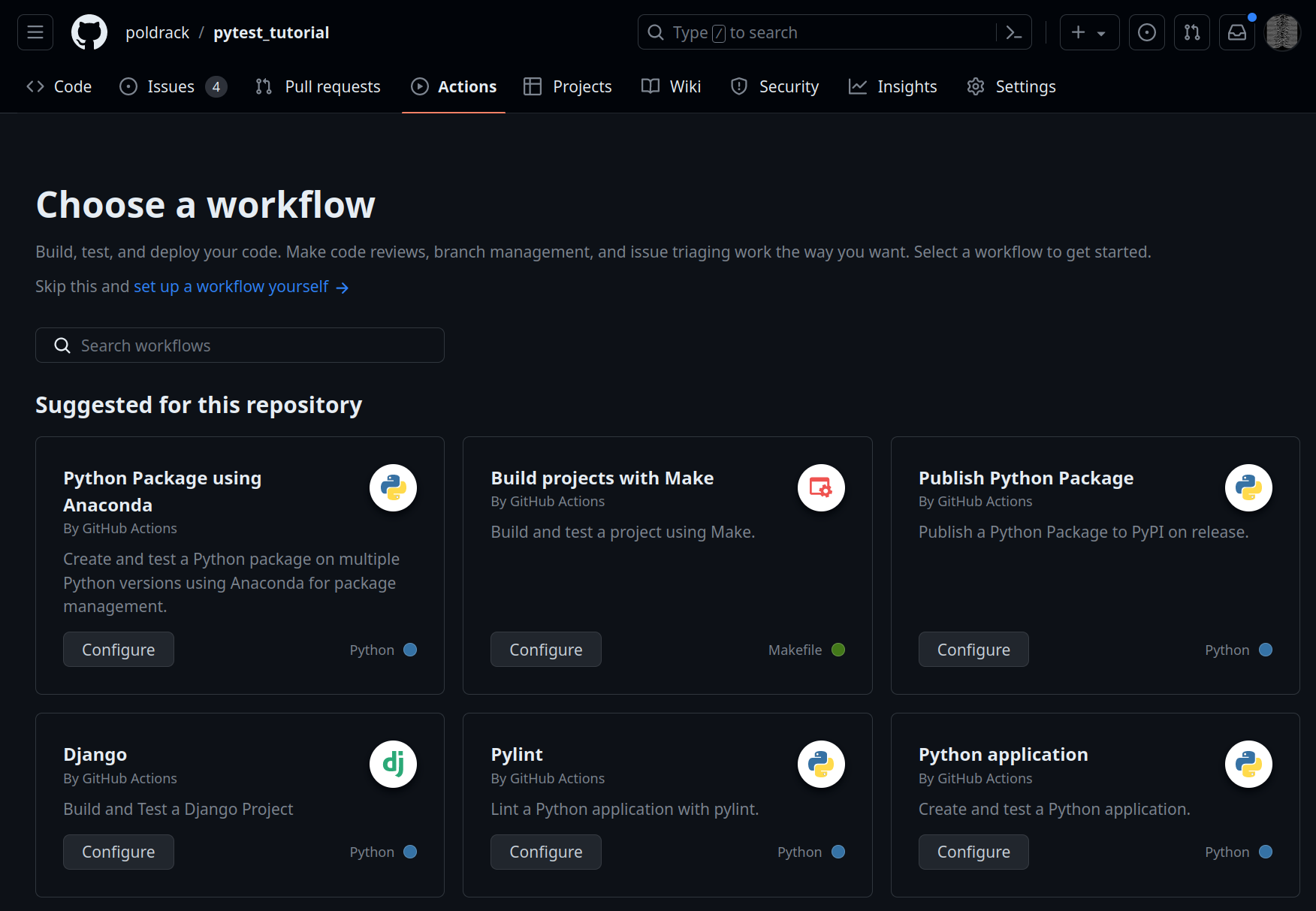
Task: Open pull requests icon in header
Action: click(x=1191, y=32)
